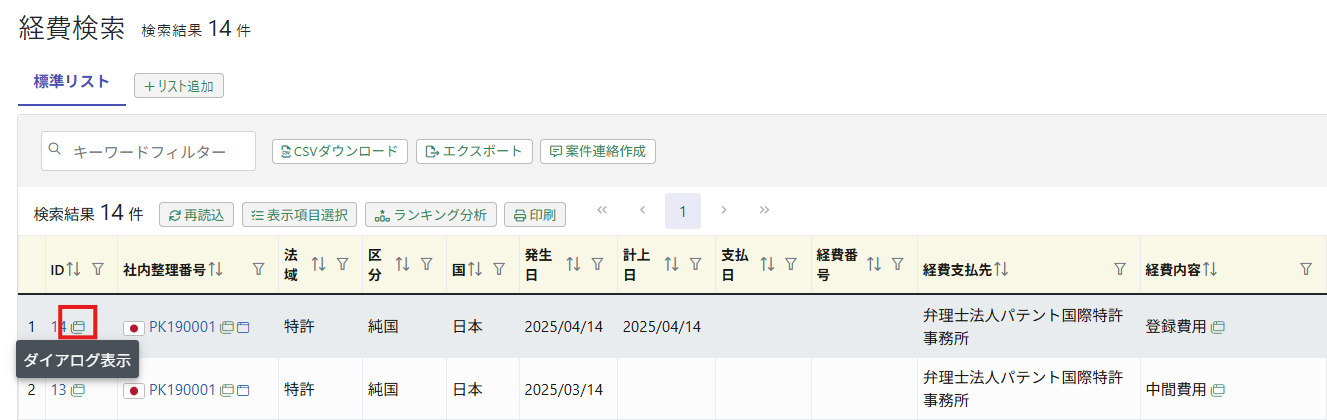Open dialog icon next to PK190001 in row 2

coord(227,390)
